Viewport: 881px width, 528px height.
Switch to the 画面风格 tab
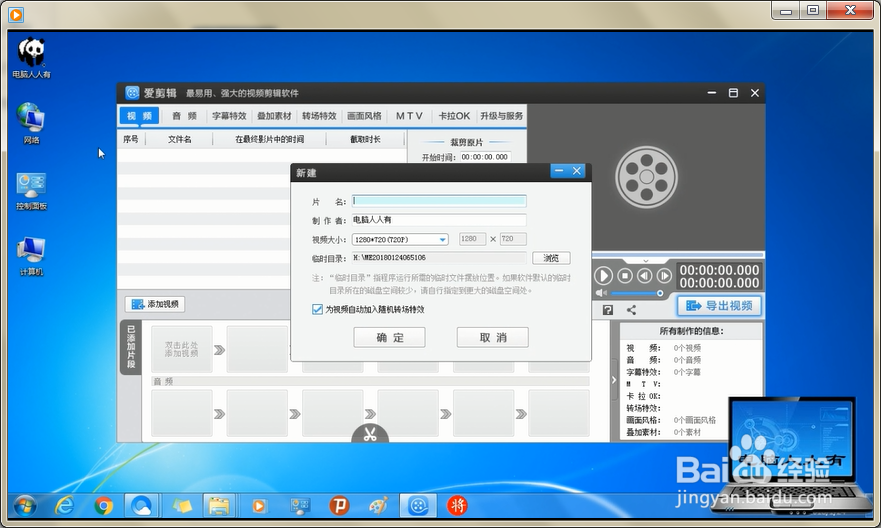[364, 116]
